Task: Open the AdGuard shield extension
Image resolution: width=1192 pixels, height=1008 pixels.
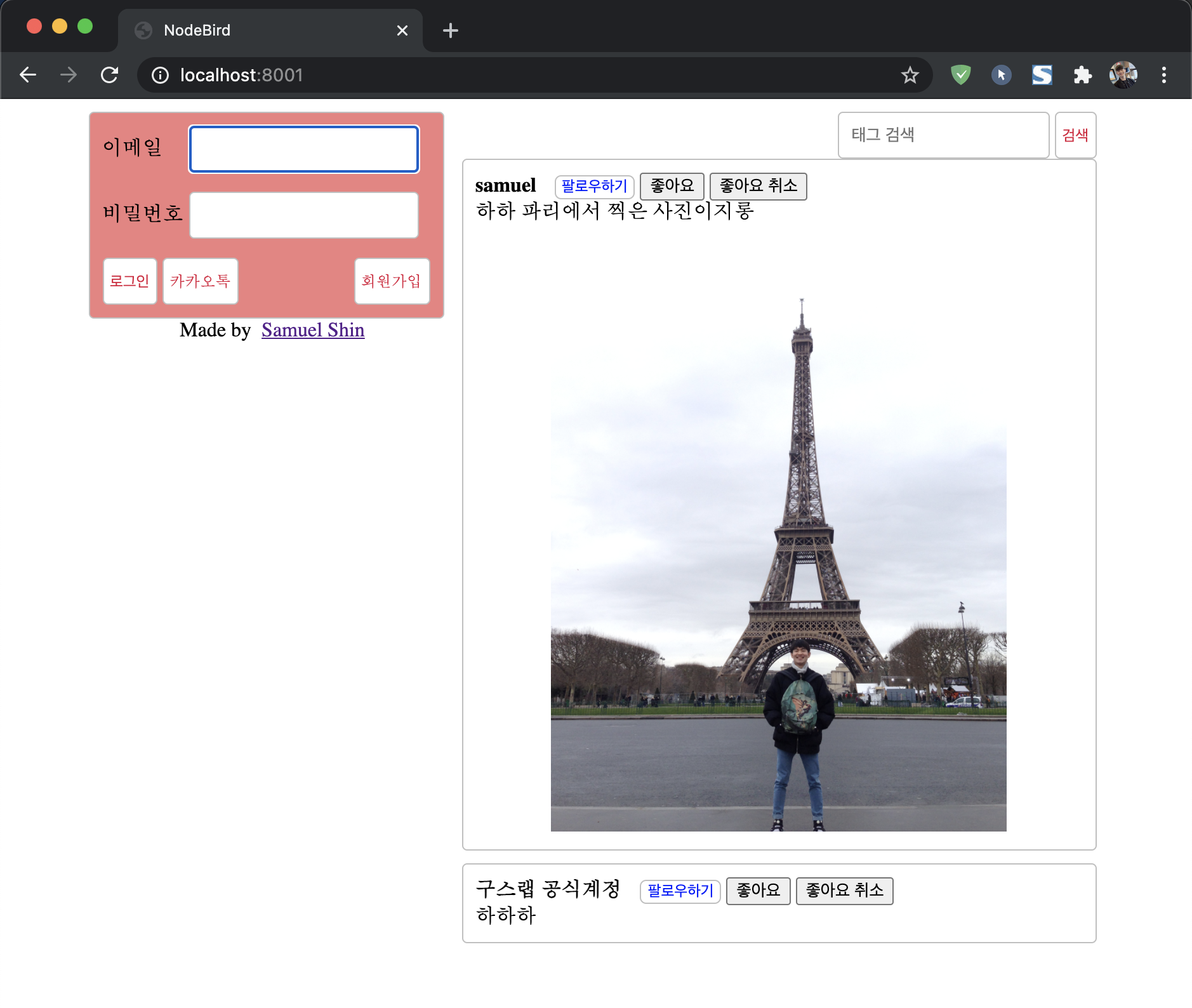Action: 960,75
